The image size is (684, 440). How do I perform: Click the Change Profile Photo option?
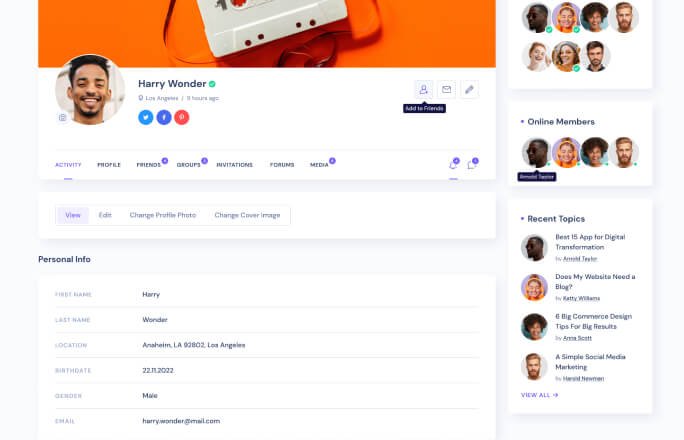click(x=163, y=215)
